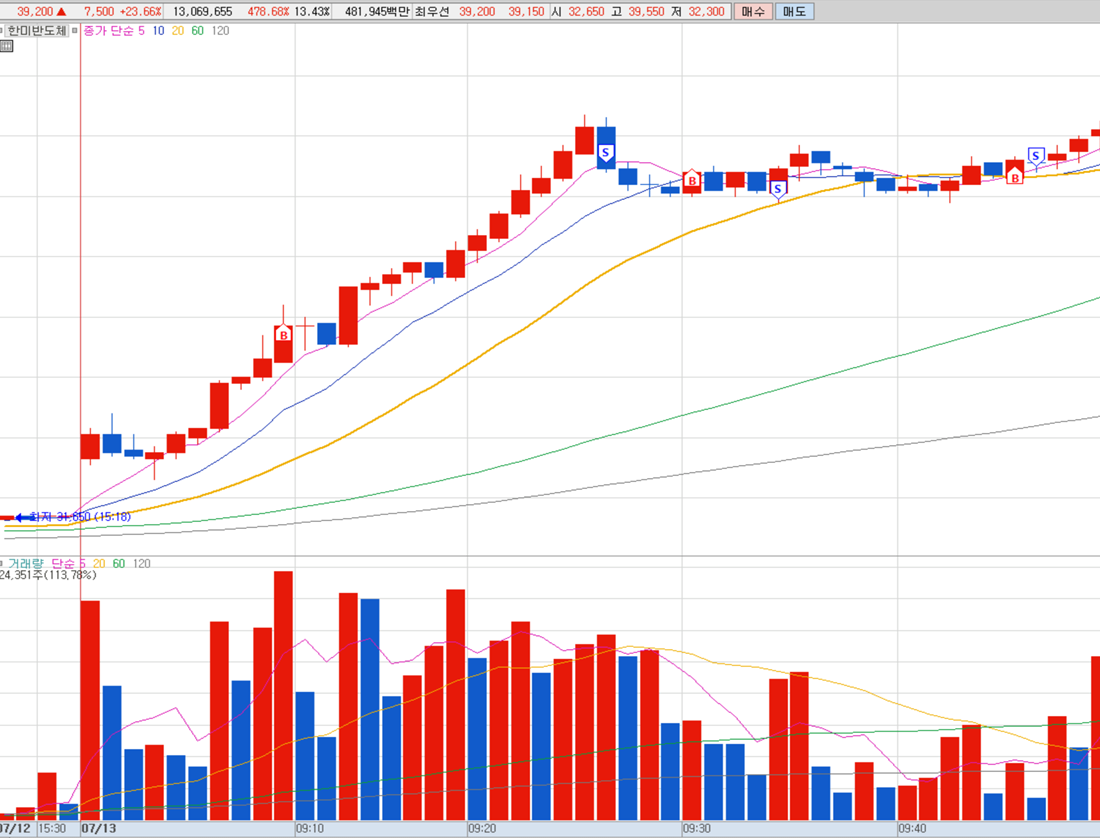This screenshot has height=838, width=1100.
Task: Click the small square right of 한미반도체
Action: coord(74,31)
